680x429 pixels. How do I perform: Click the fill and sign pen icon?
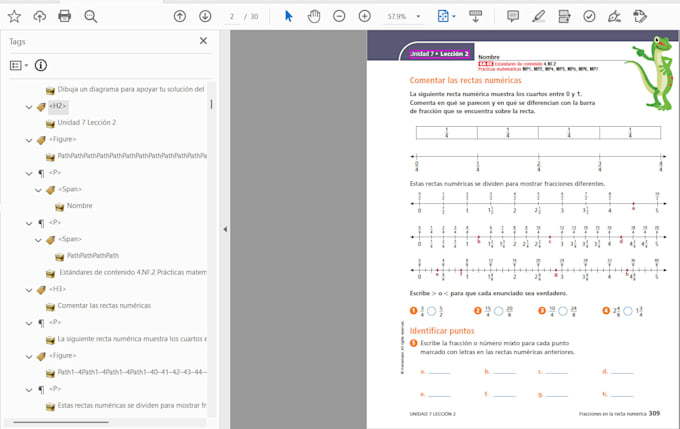click(615, 16)
